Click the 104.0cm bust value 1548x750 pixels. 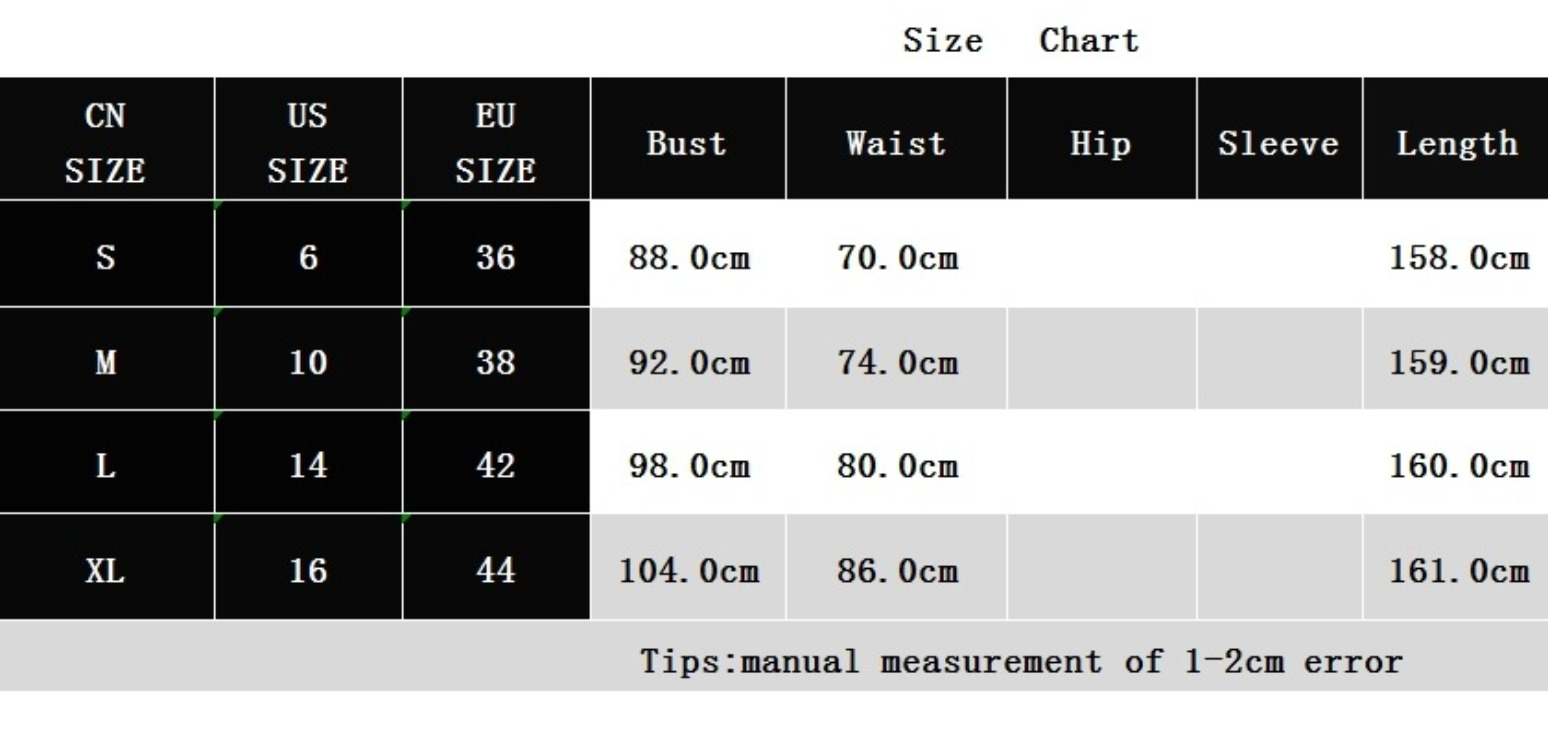point(689,571)
